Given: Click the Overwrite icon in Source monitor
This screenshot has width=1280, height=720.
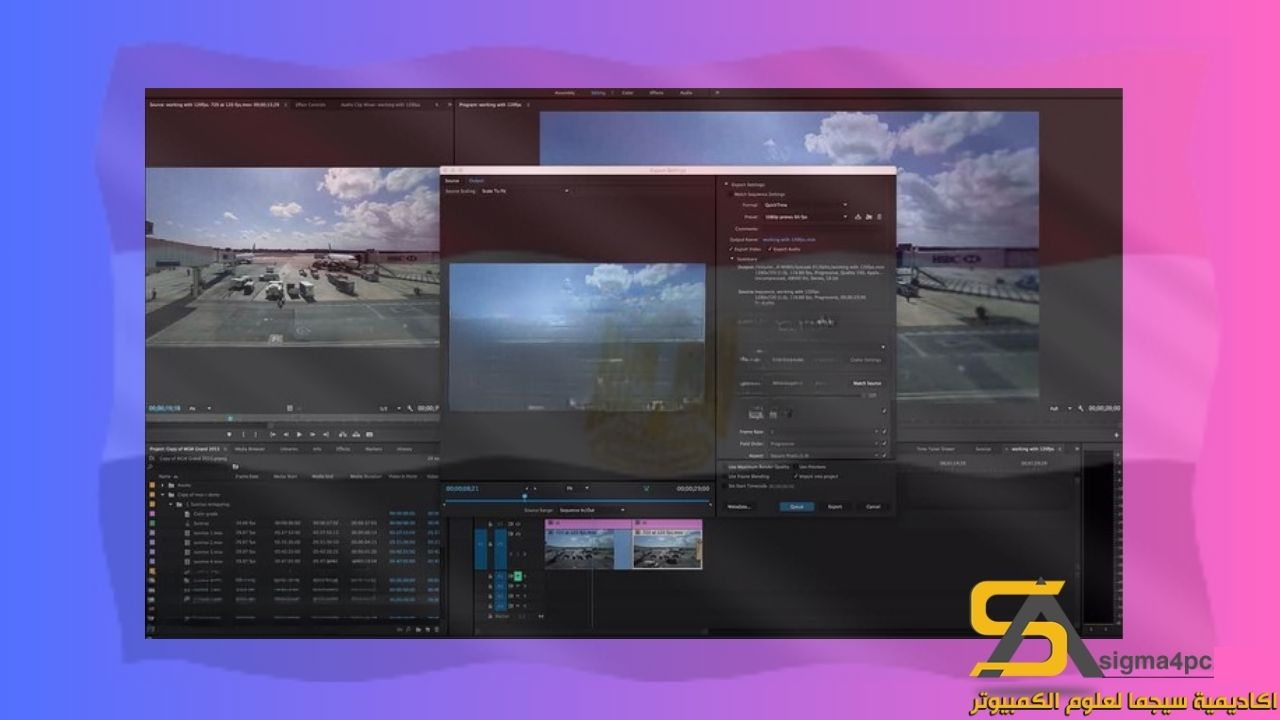Looking at the screenshot, I should (x=356, y=434).
